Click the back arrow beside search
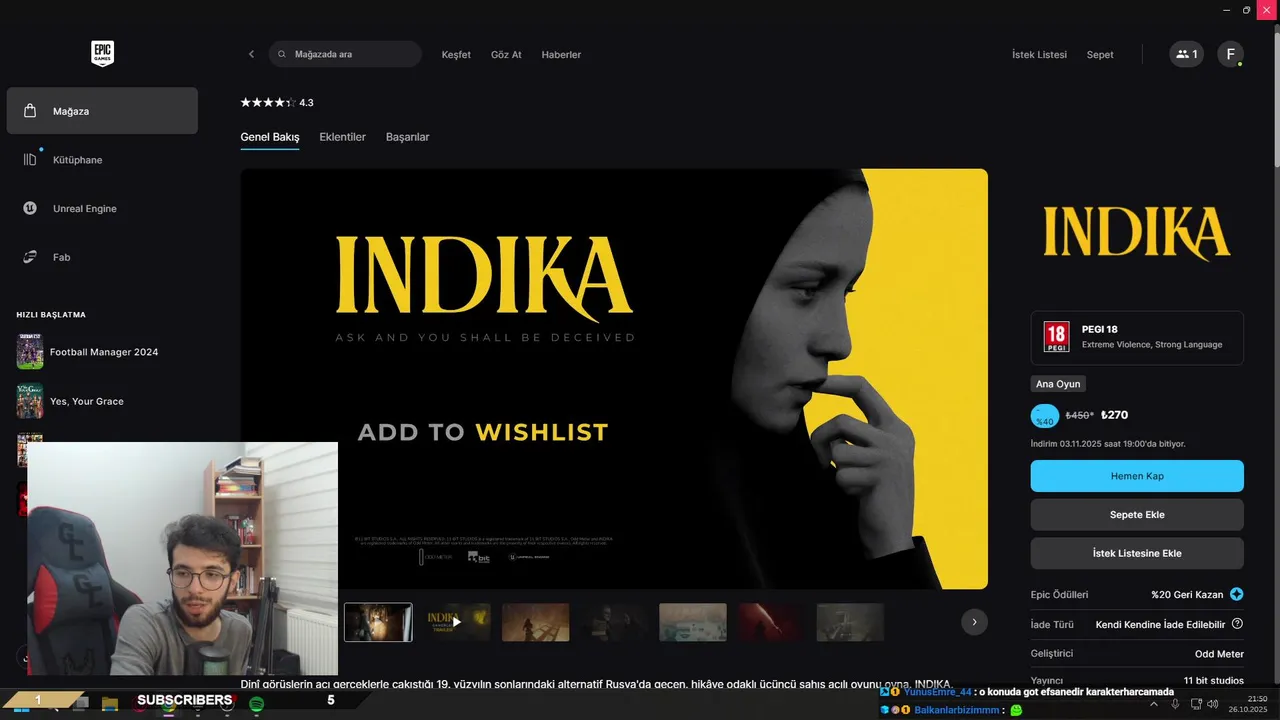 coord(251,54)
